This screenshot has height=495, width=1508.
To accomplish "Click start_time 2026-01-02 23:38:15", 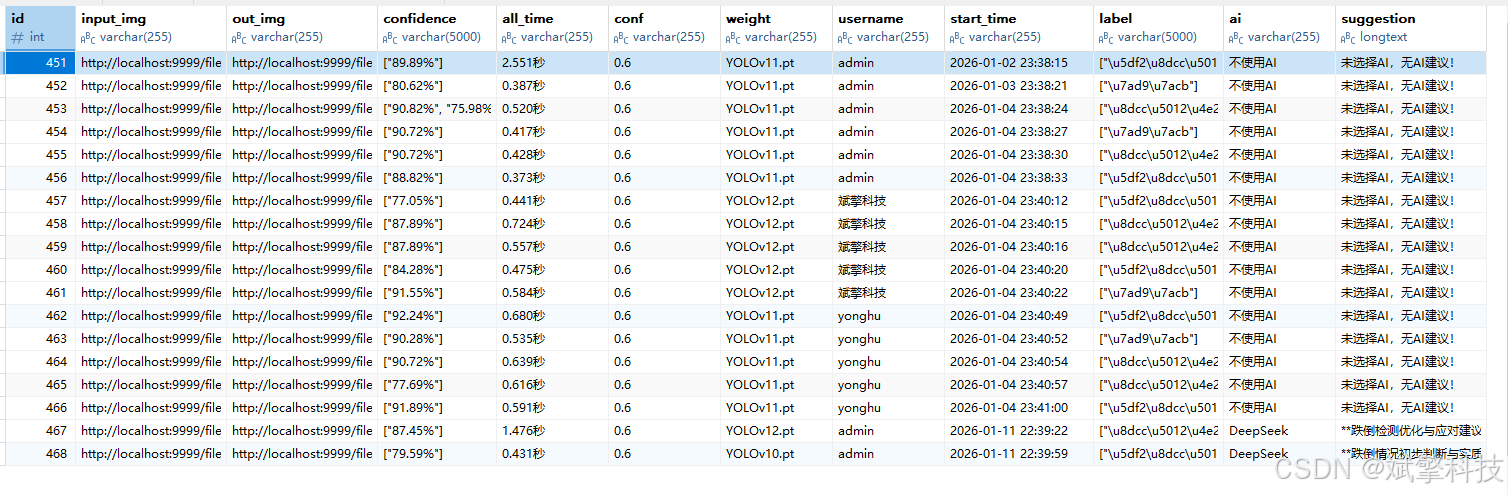I will click(x=1009, y=62).
